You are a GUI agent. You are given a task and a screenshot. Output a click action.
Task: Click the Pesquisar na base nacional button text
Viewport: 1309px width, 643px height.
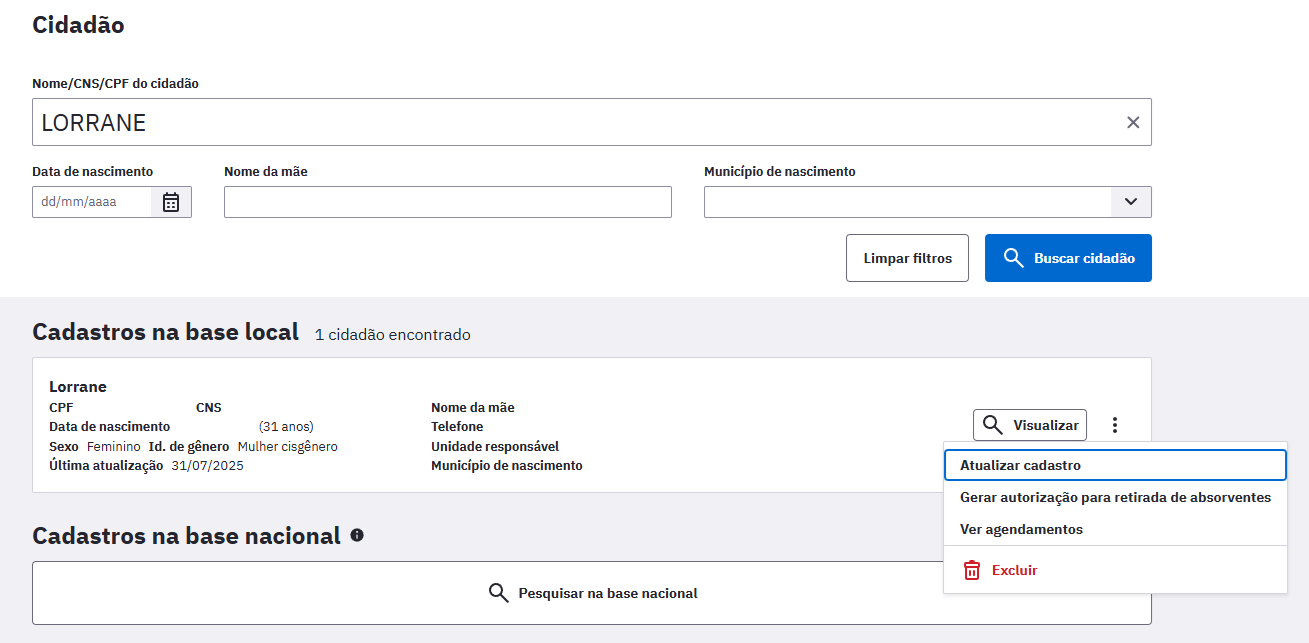click(607, 593)
